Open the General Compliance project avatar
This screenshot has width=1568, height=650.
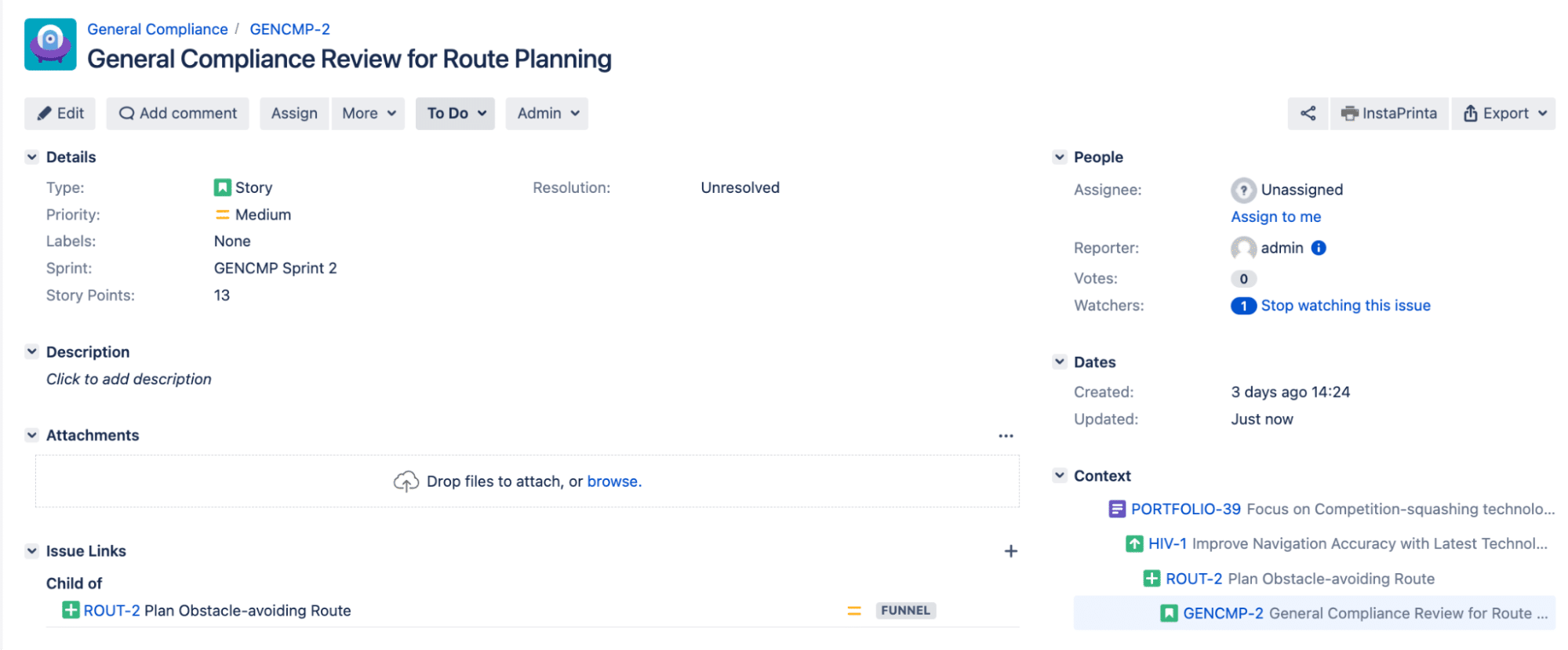[50, 45]
